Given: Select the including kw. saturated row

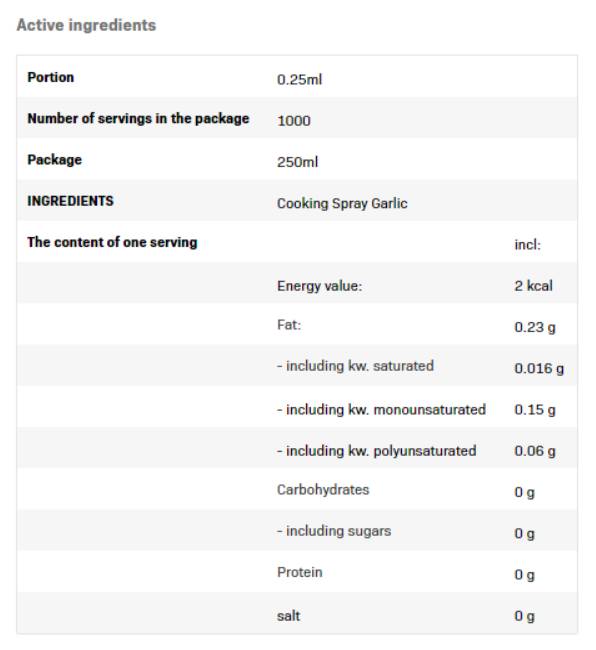Looking at the screenshot, I should [x=297, y=366].
